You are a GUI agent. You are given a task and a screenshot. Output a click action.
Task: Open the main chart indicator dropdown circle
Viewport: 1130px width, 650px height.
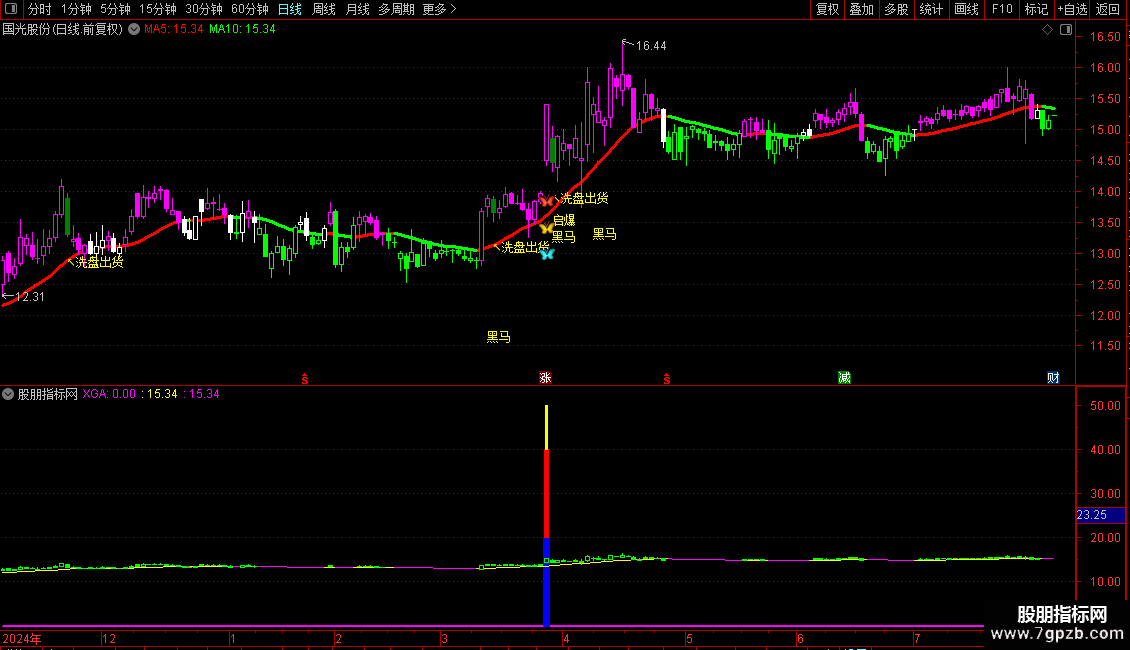134,30
